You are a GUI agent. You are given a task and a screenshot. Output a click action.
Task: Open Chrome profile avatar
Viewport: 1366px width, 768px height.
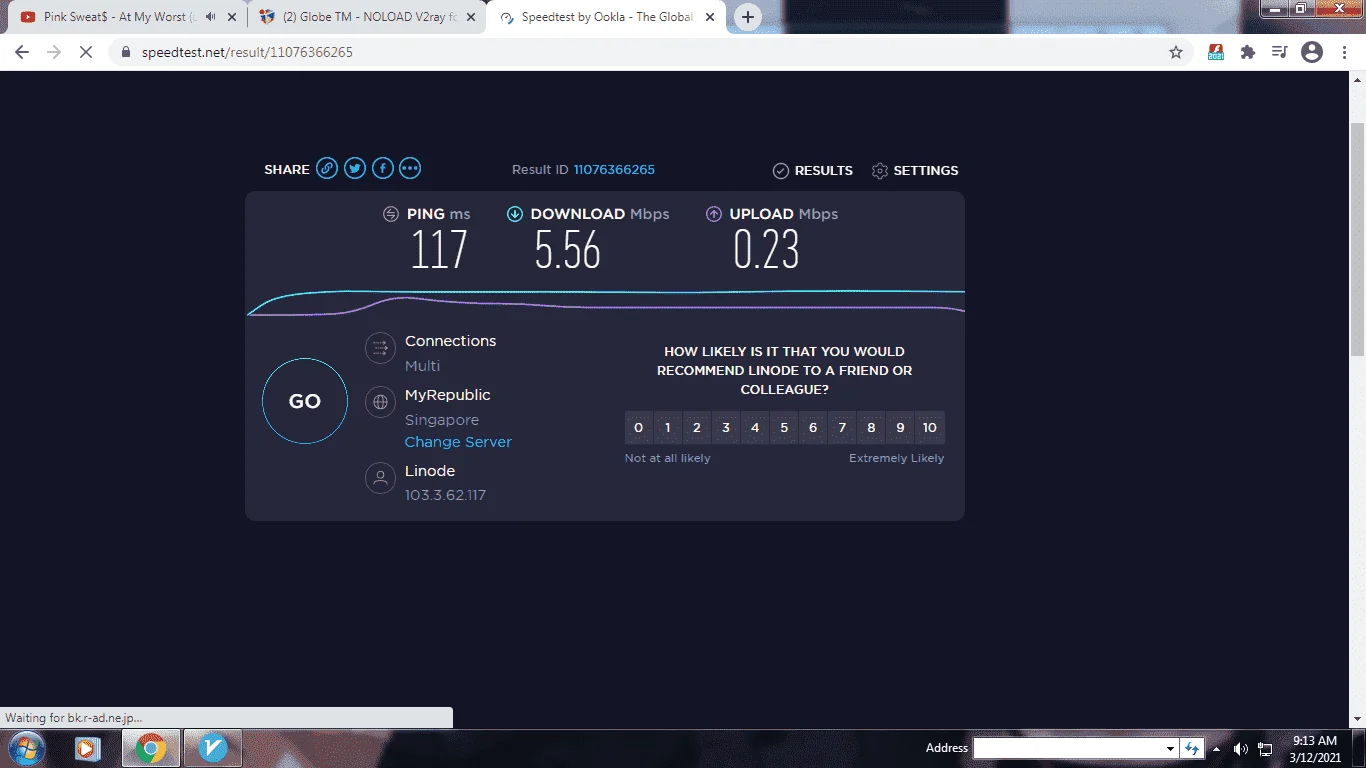point(1312,52)
